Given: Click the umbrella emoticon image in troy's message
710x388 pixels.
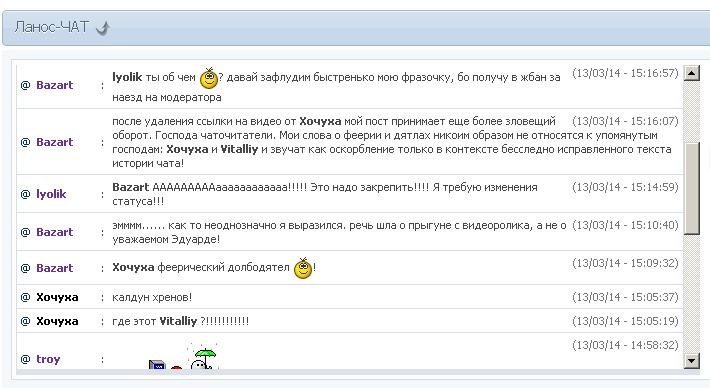Looking at the screenshot, I should [x=205, y=358].
